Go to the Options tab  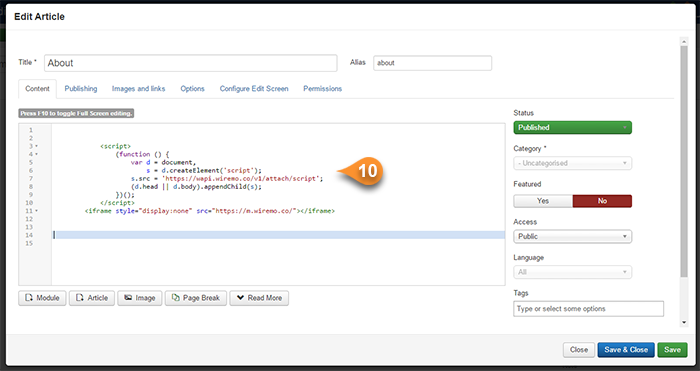click(x=192, y=89)
